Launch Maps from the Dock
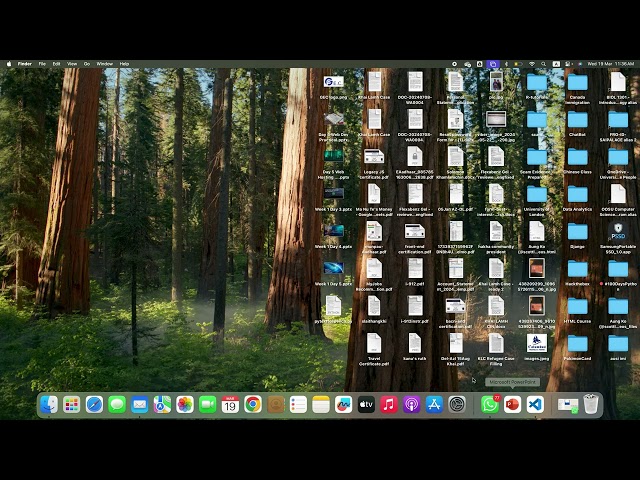 point(162,404)
